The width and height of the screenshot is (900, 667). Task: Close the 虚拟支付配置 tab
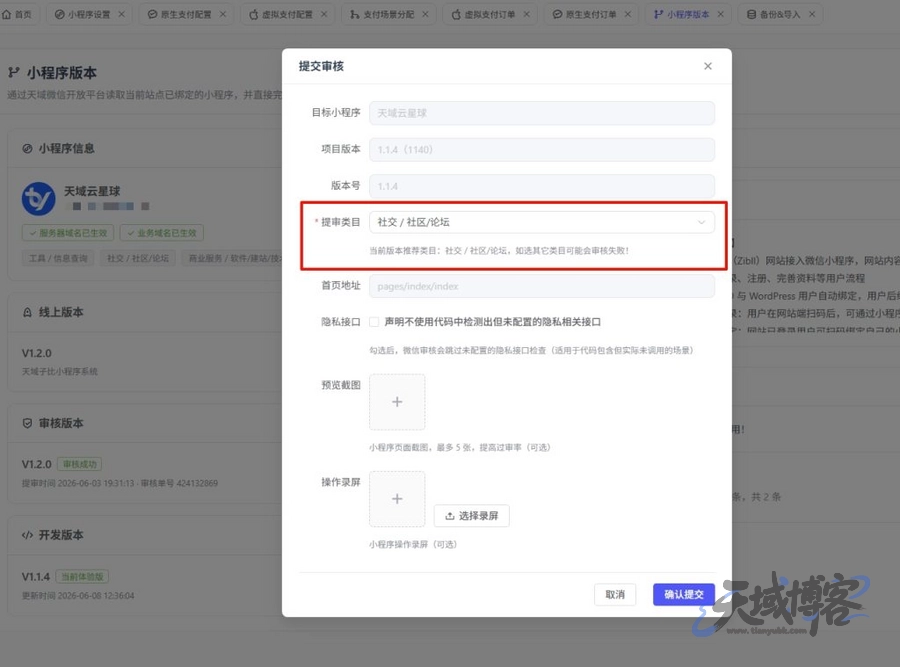(x=324, y=14)
